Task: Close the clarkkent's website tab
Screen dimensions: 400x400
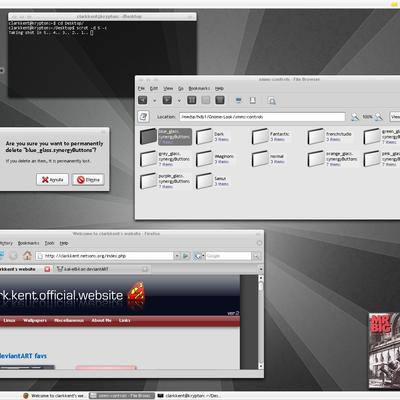Action: point(47,269)
